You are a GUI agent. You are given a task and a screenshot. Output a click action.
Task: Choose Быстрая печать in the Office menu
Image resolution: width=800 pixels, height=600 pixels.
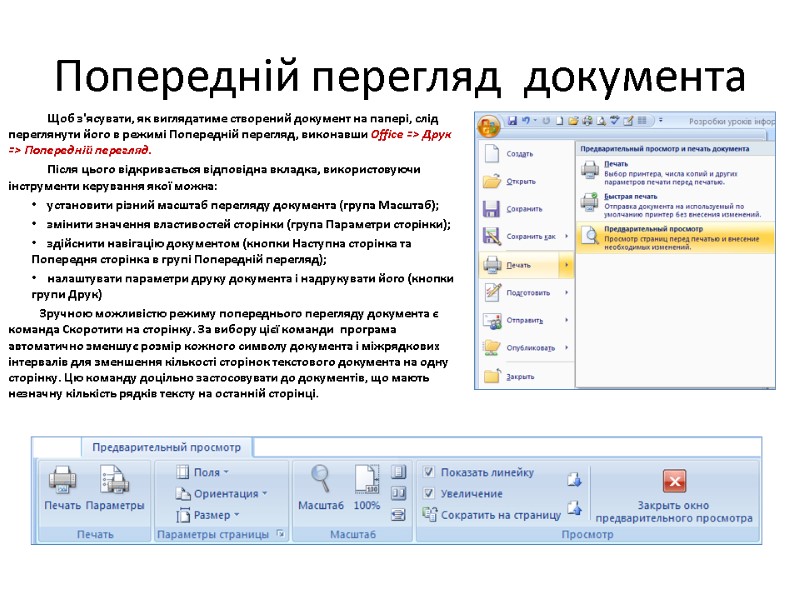pos(630,196)
